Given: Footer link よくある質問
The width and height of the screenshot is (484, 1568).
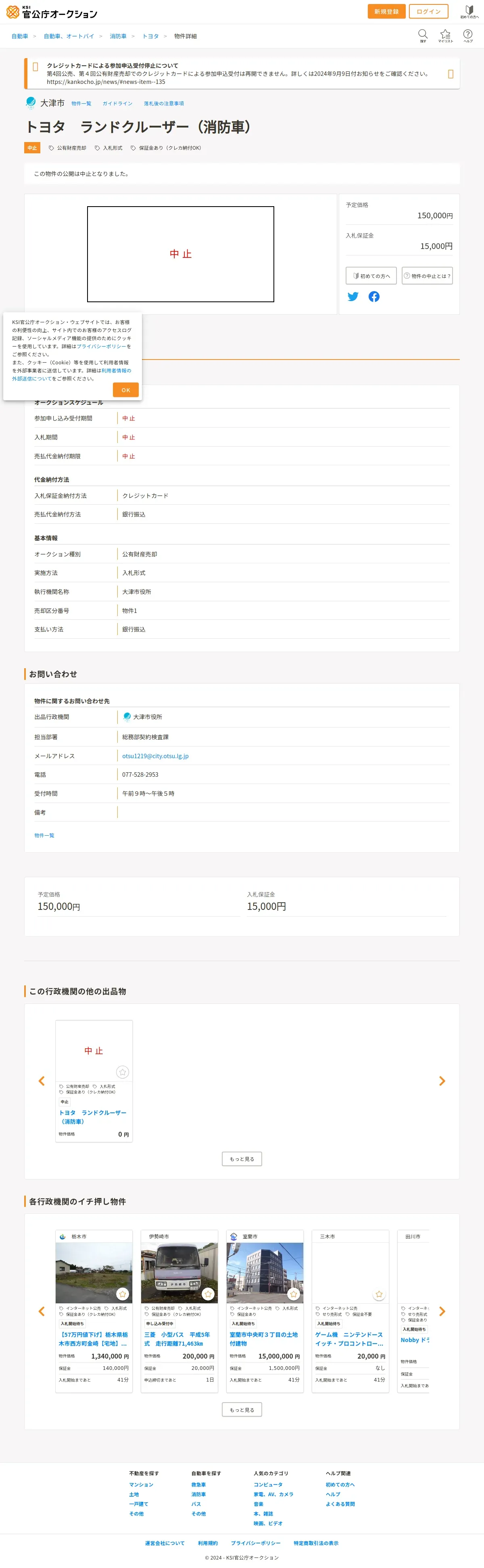Looking at the screenshot, I should coord(340,1504).
